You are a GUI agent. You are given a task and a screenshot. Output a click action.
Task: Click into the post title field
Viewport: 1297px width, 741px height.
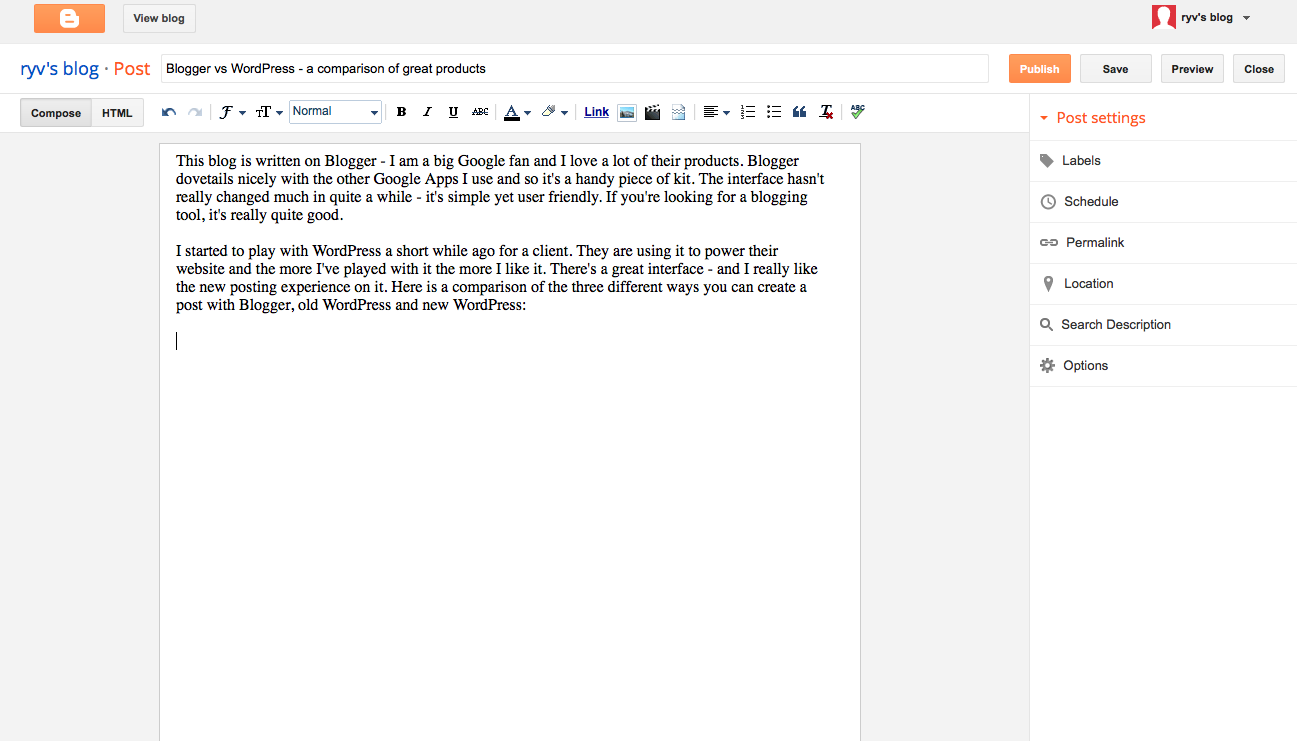point(574,69)
